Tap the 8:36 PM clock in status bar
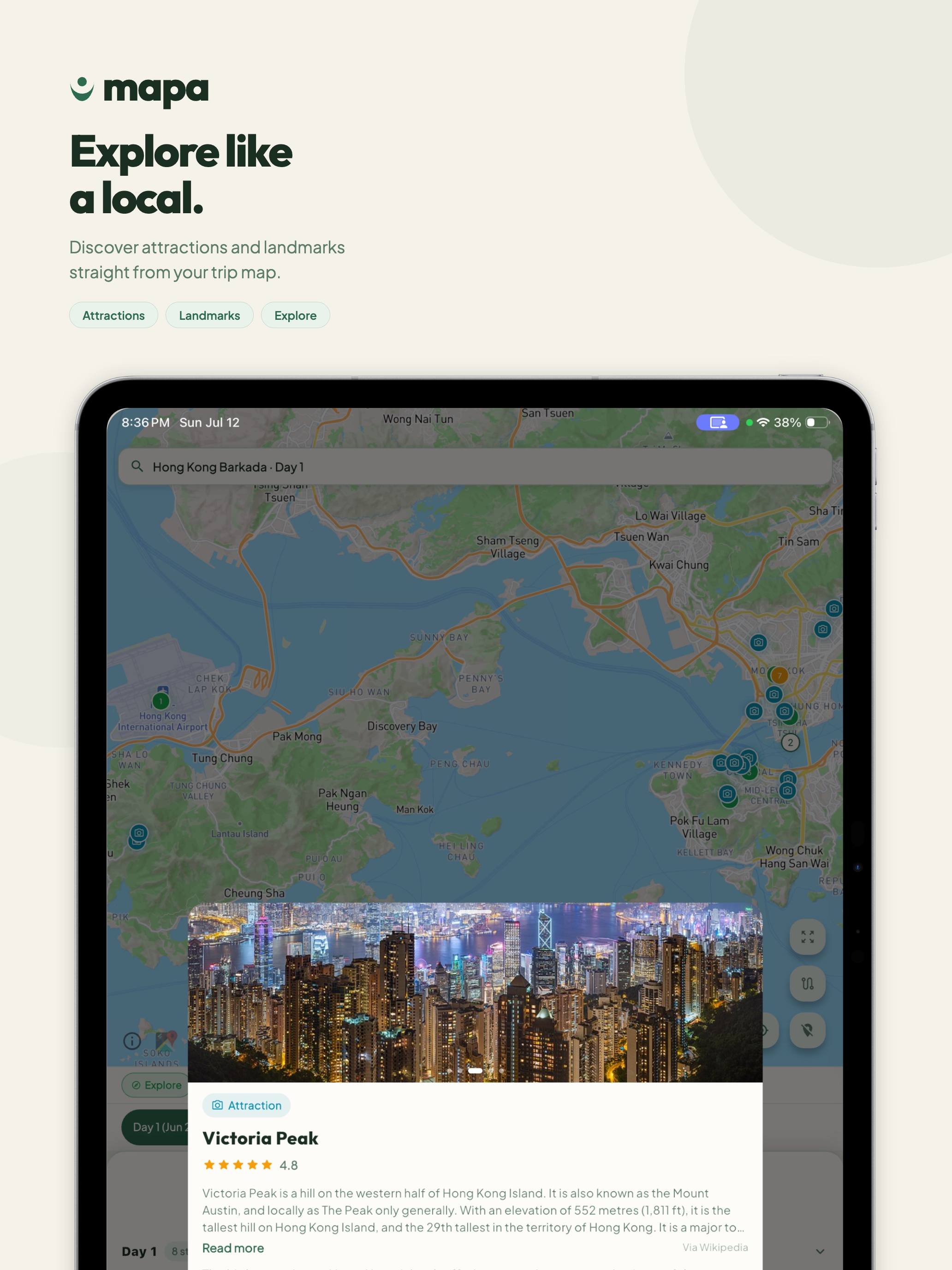This screenshot has height=1270, width=952. pyautogui.click(x=145, y=423)
